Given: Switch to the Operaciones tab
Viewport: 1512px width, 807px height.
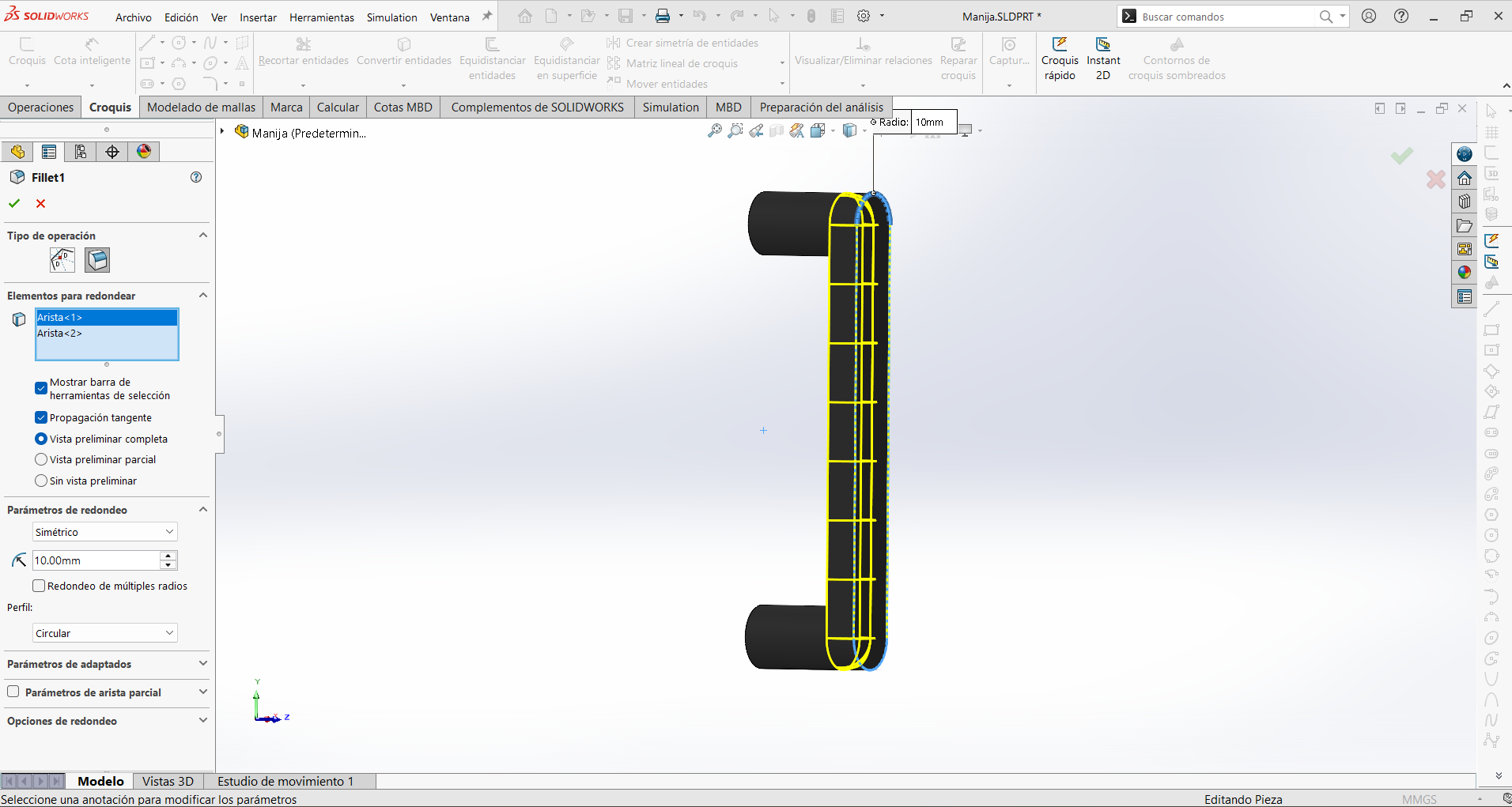Looking at the screenshot, I should pyautogui.click(x=41, y=107).
